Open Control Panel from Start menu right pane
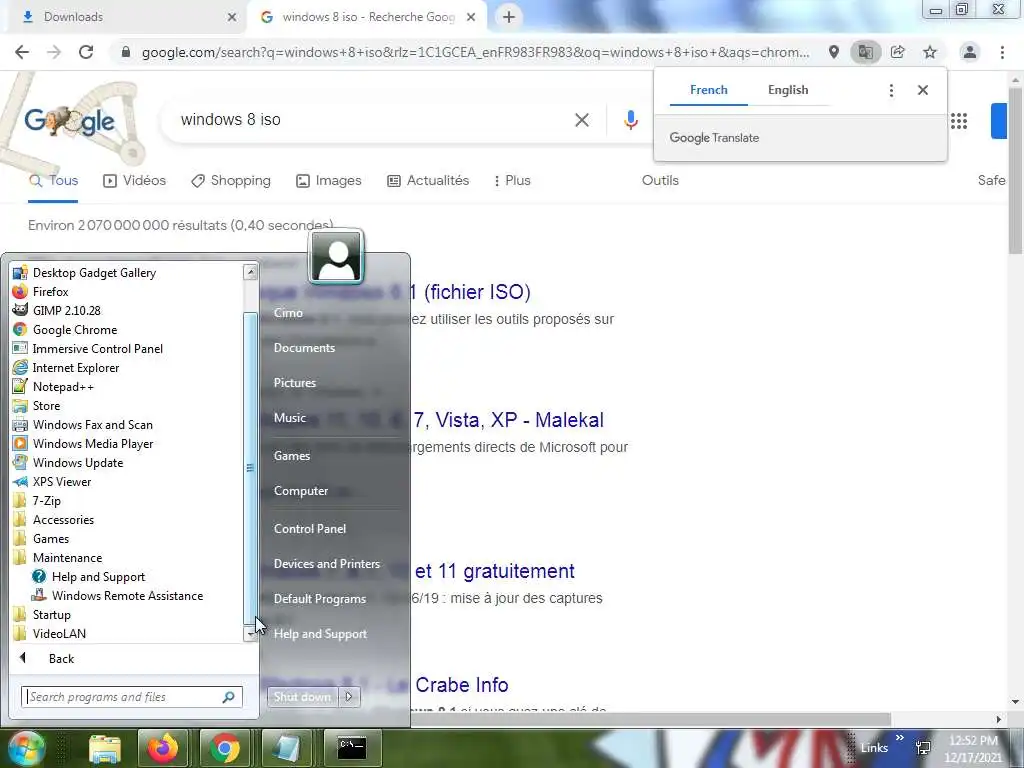The image size is (1024, 768). 310,528
